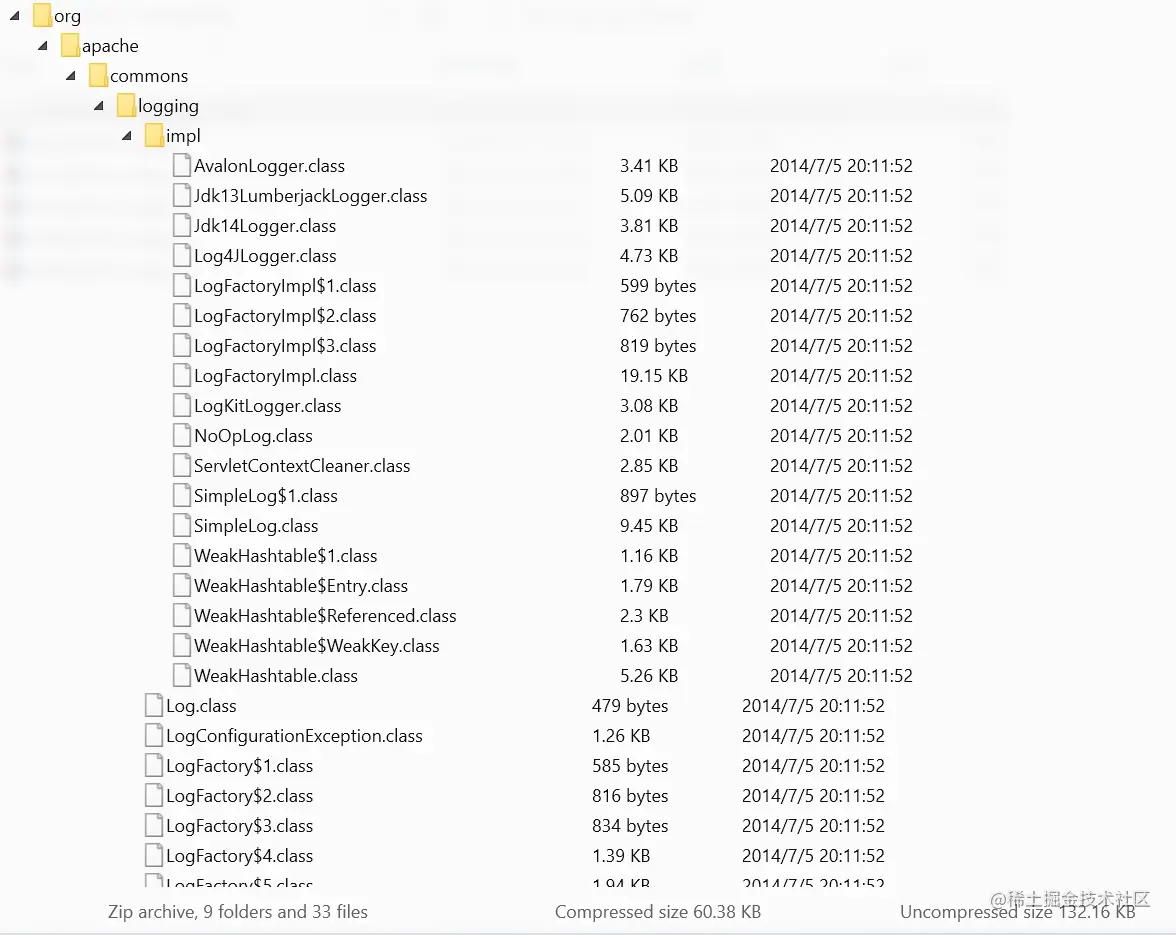Click the 599 bytes size value
Viewport: 1176px width, 935px height.
658,286
